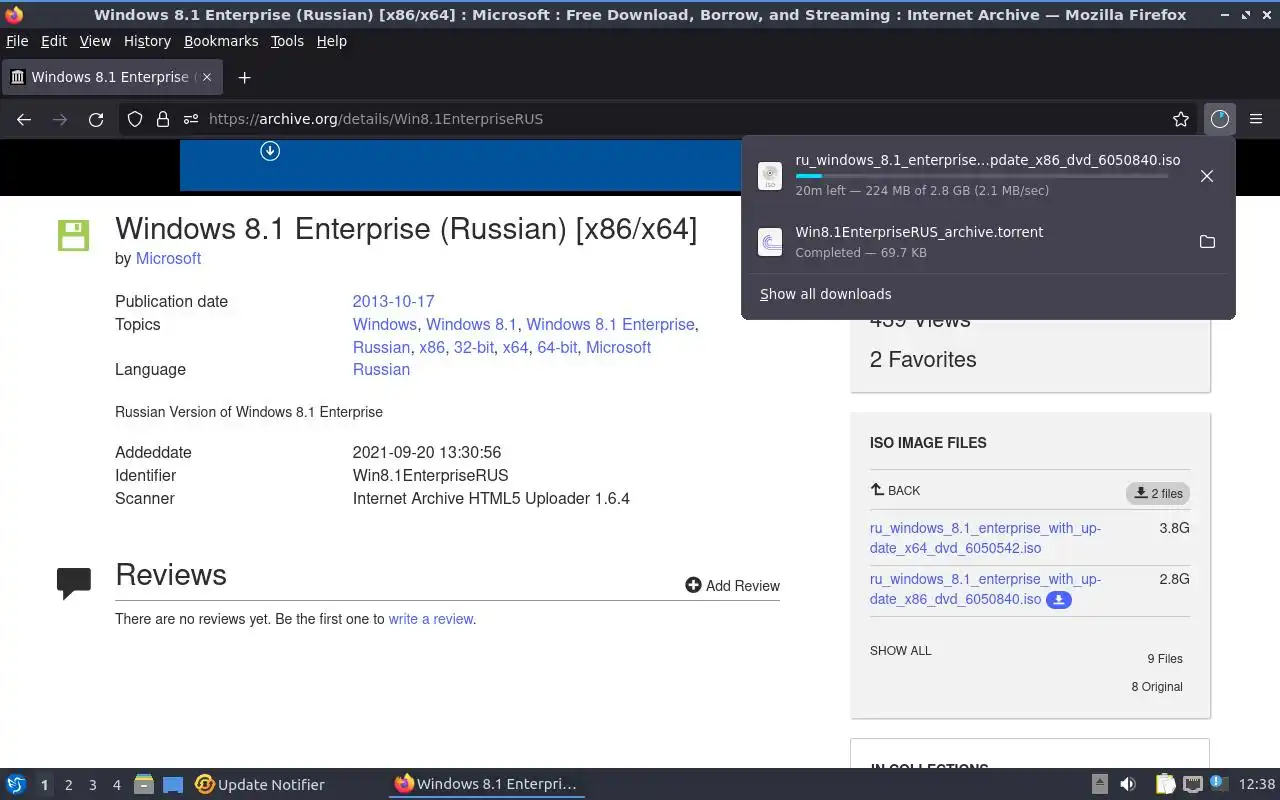Open the Help menu
Screen dimensions: 1280x800
[x=332, y=41]
